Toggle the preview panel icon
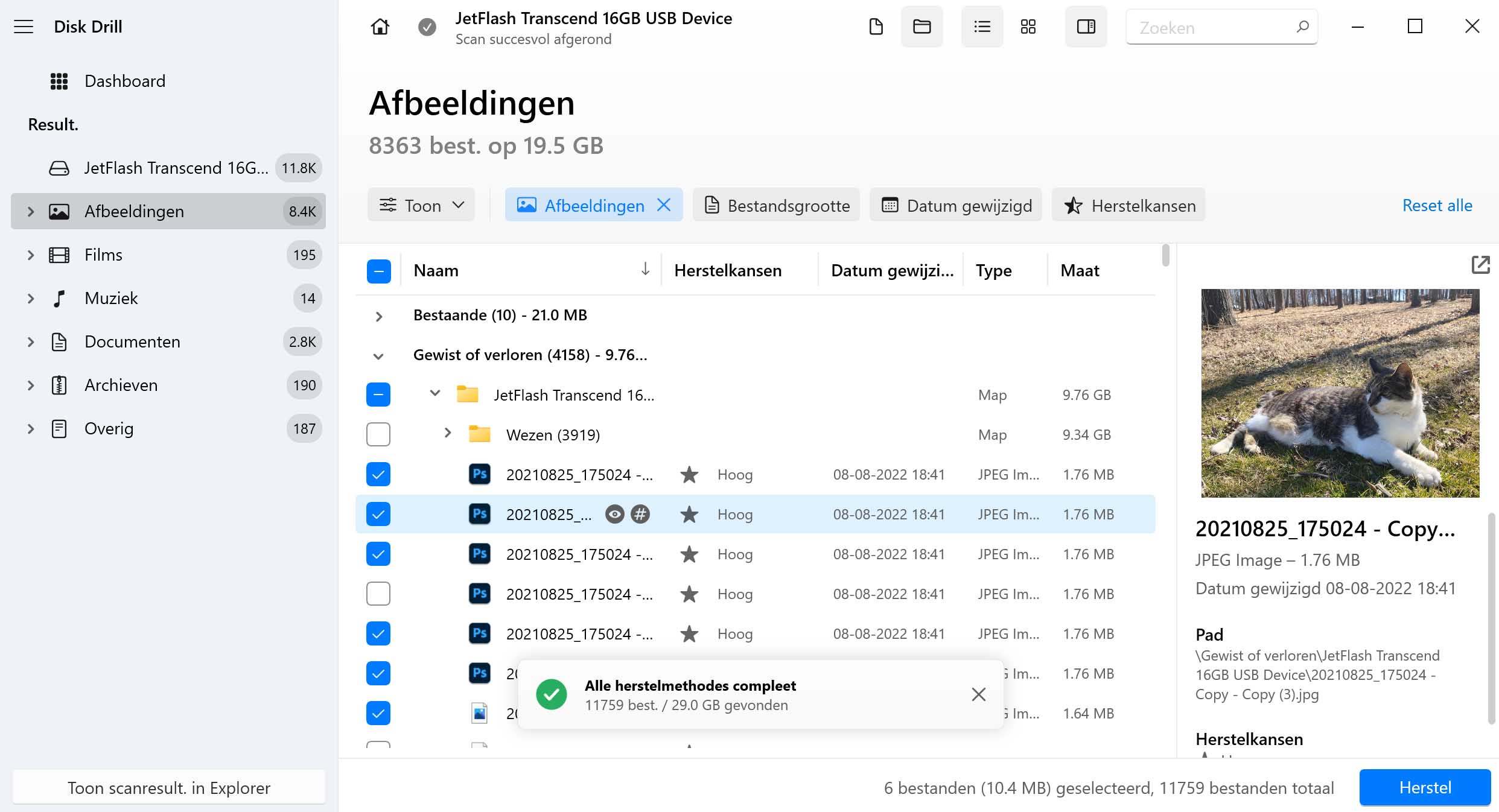The height and width of the screenshot is (812, 1499). (x=1086, y=27)
